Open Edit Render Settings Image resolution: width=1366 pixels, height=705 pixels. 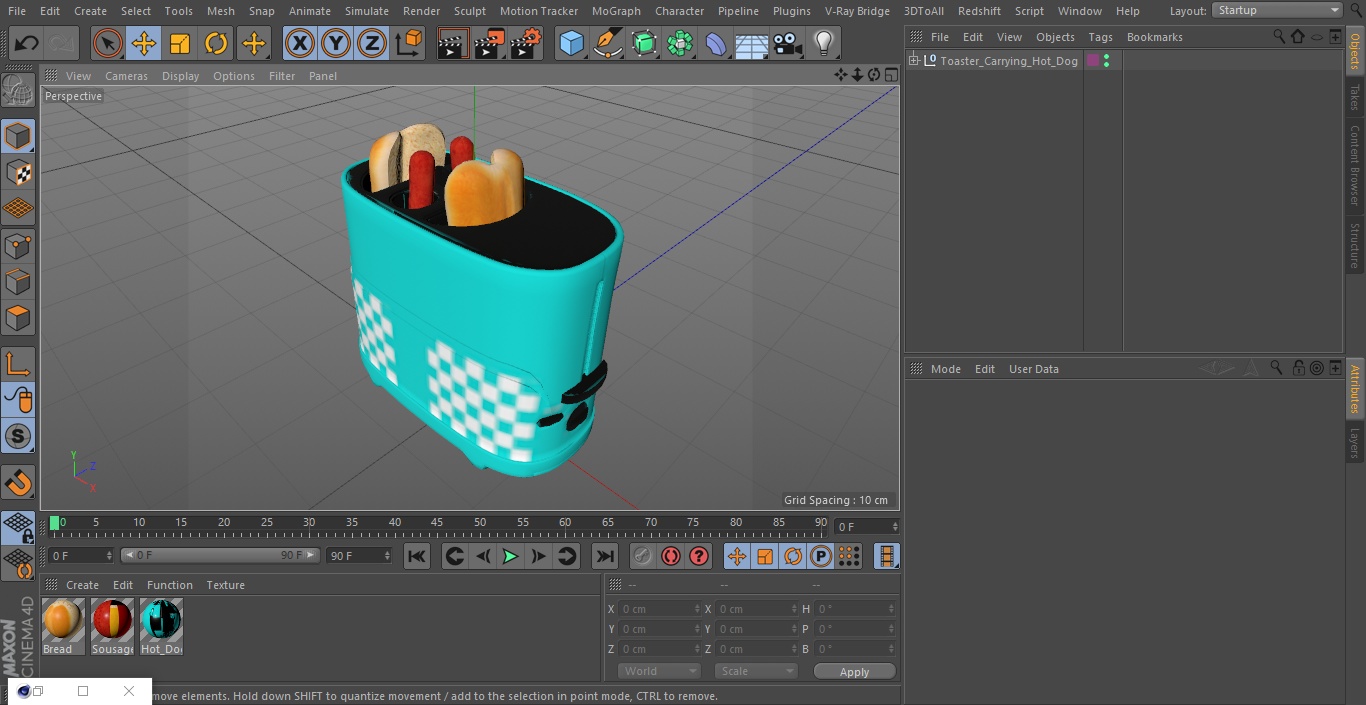click(x=526, y=43)
